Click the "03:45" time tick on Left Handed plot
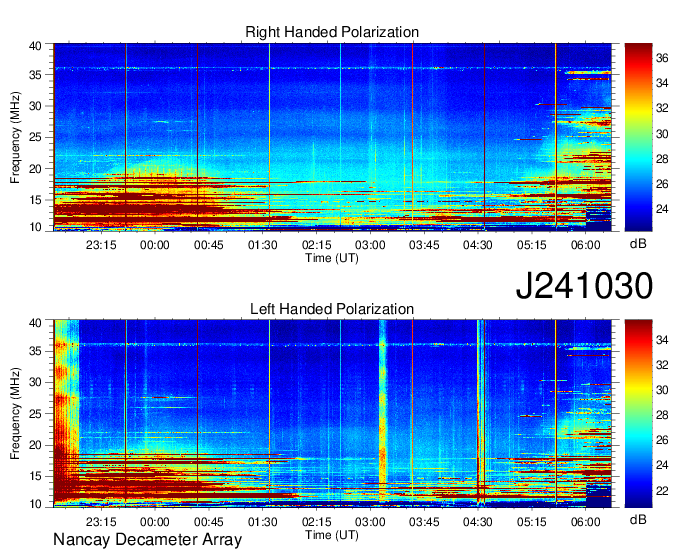Viewport: 680px width, 552px height. pyautogui.click(x=424, y=522)
